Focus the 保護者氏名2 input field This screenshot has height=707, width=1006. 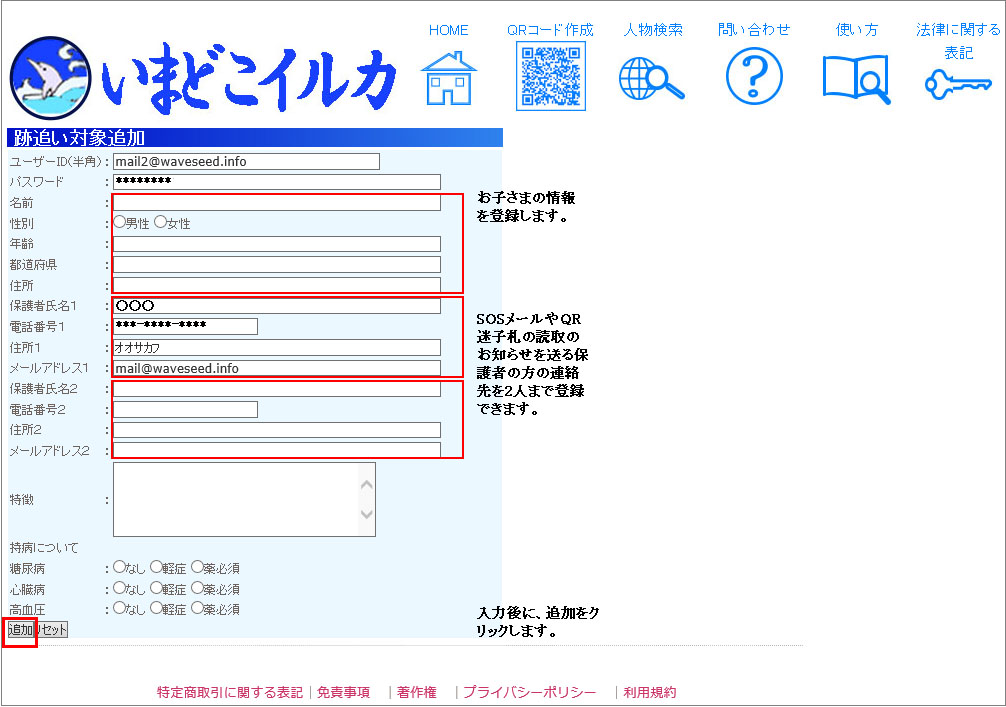pos(277,389)
